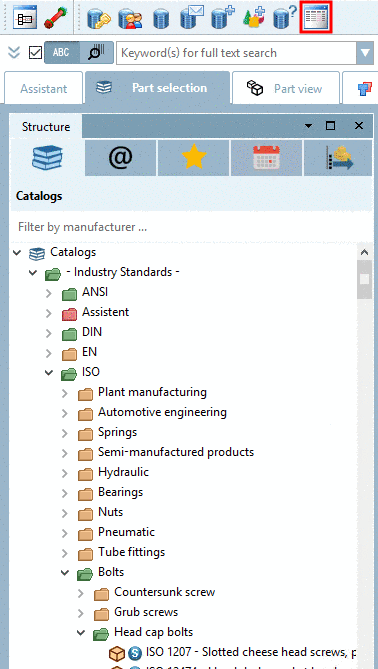Open the database users icon
The width and height of the screenshot is (378, 669).
130,18
